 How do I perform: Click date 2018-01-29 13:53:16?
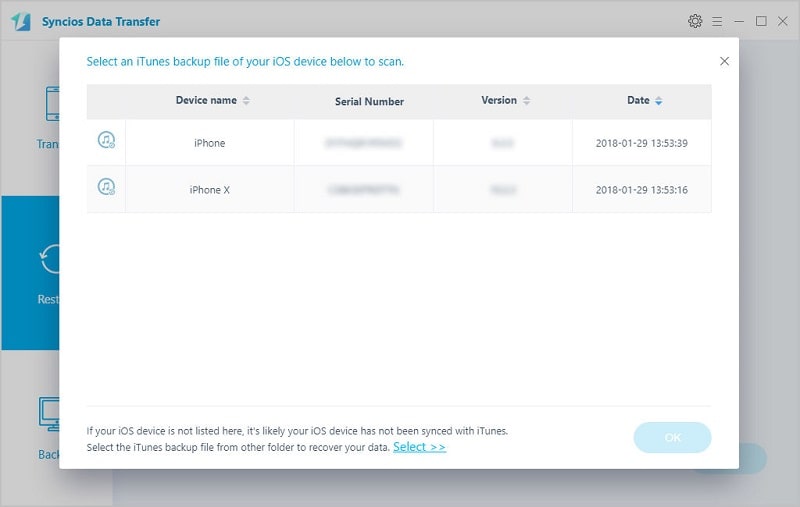click(x=641, y=190)
